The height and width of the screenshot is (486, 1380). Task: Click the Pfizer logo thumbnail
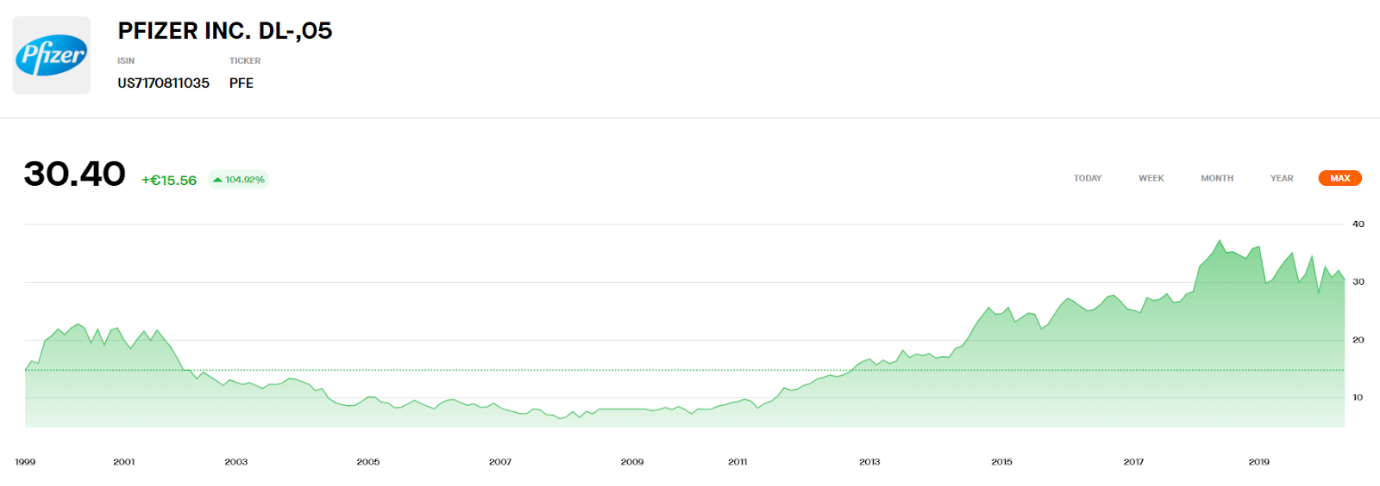pyautogui.click(x=51, y=55)
